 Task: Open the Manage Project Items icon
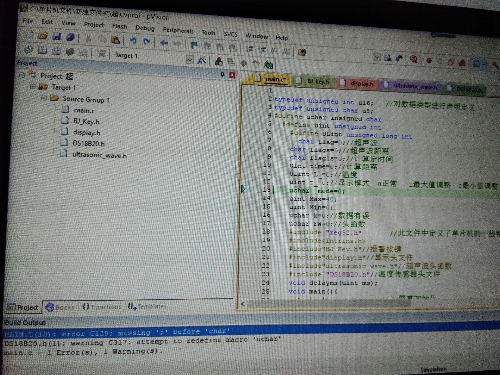click(219, 61)
